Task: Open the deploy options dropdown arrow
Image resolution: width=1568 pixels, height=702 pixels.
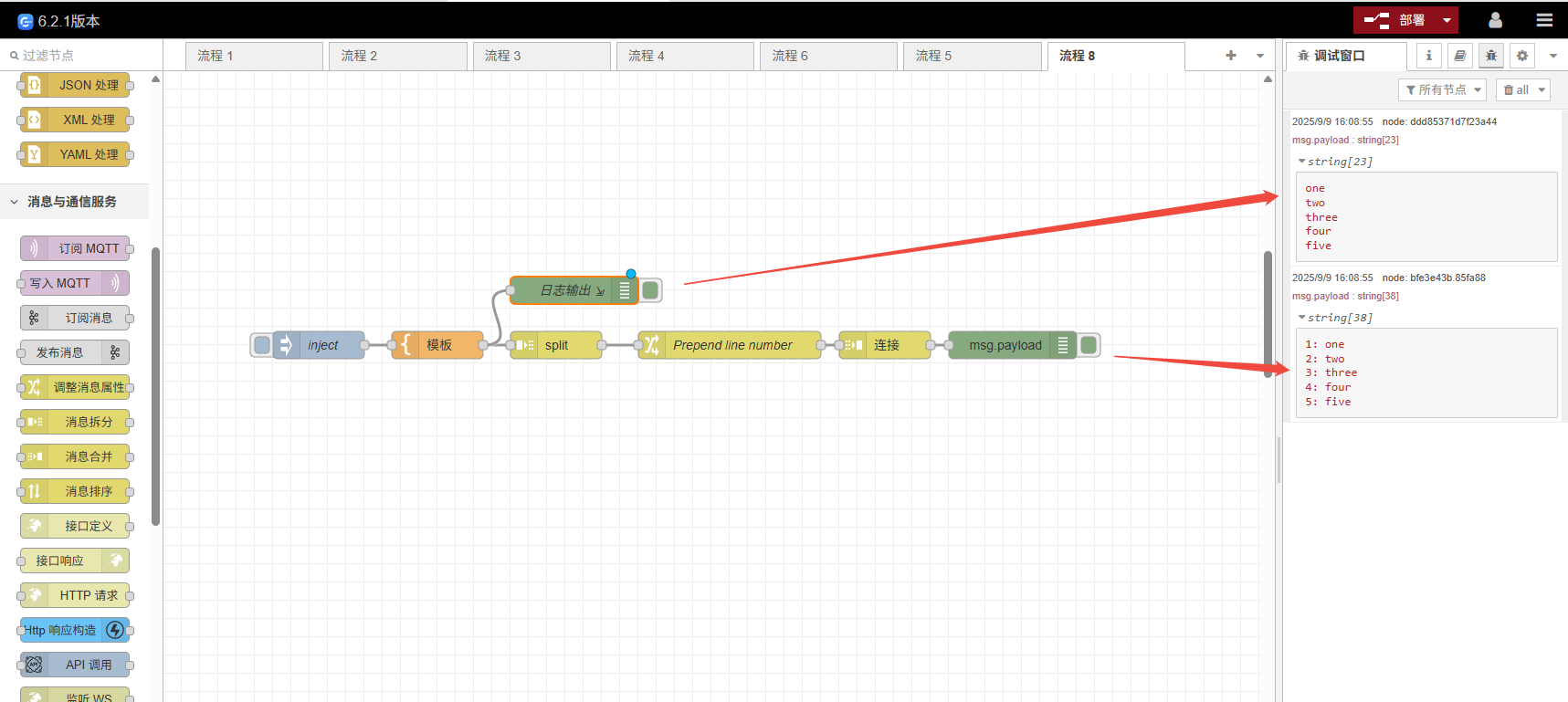Action: click(x=1447, y=20)
